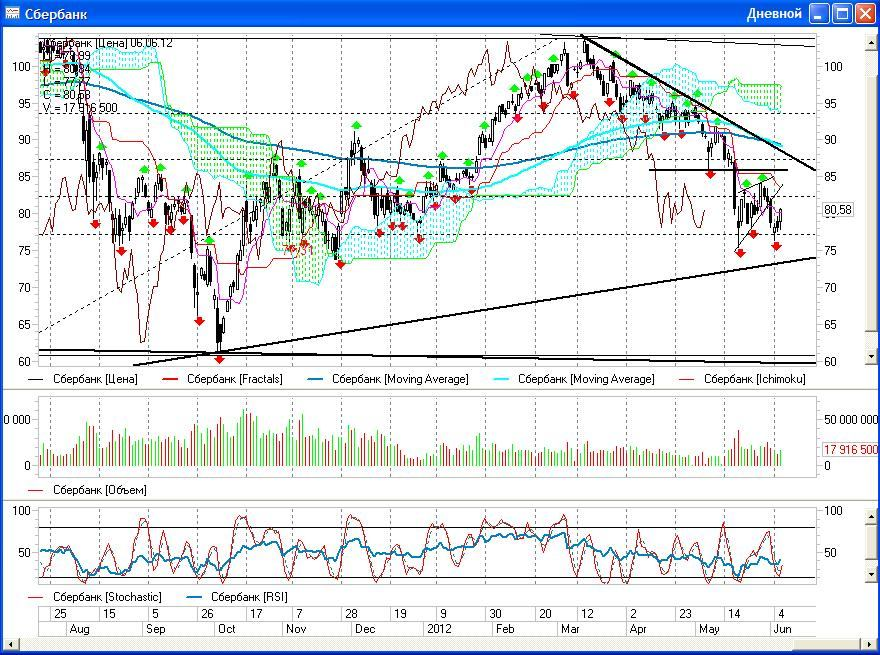Click horizontal scrollbar right arrow
880x655 pixels.
coord(870,643)
